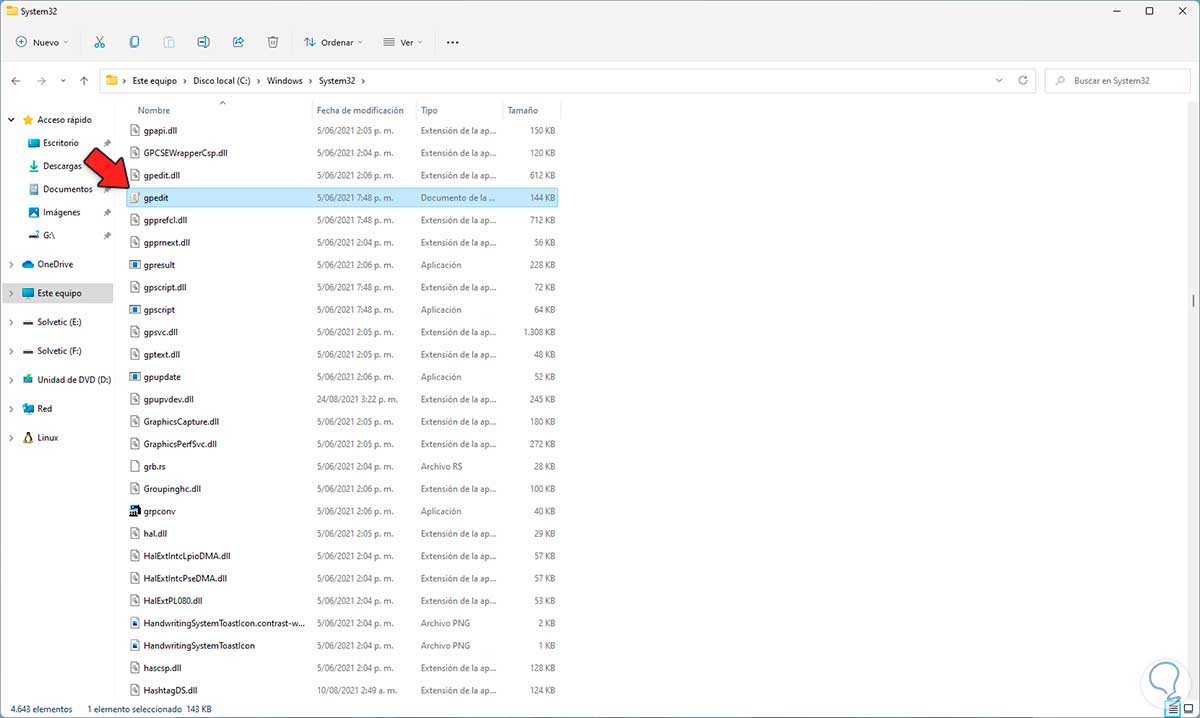Open recent locations dropdown arrow
The height and width of the screenshot is (718, 1200).
[63, 80]
